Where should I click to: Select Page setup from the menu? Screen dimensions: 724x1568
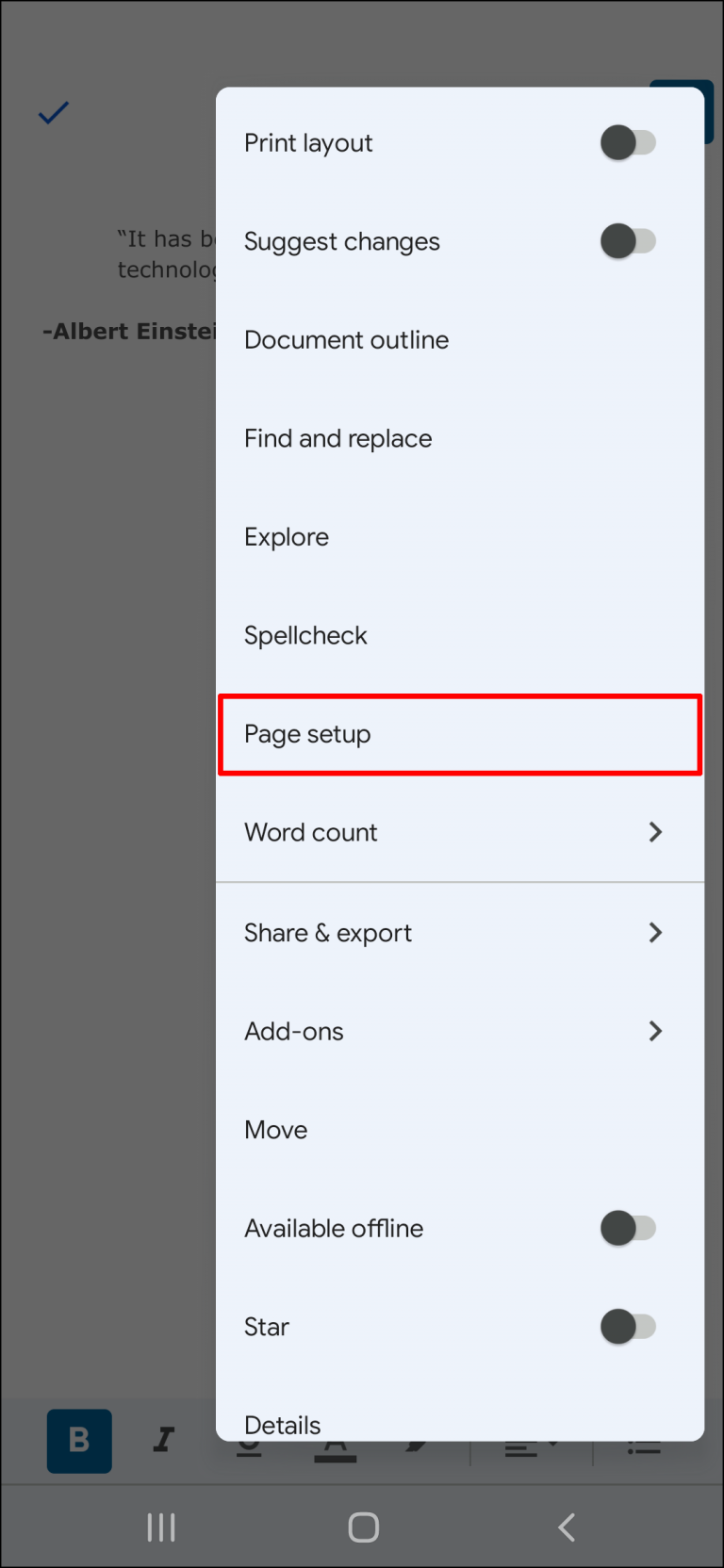point(460,734)
